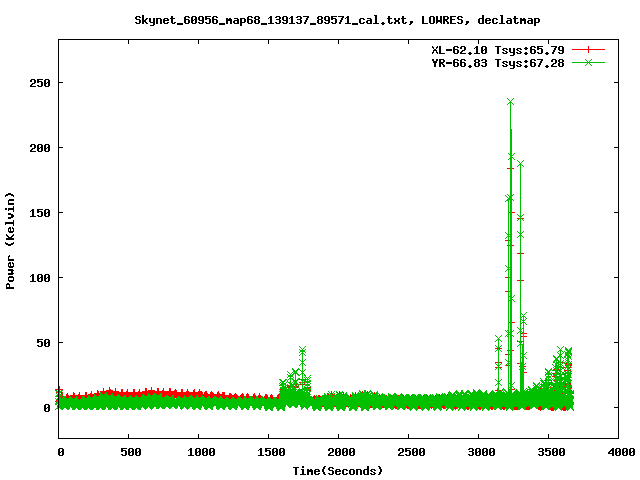Click the 100 tick label on y-axis
The height and width of the screenshot is (480, 640).
[40, 278]
